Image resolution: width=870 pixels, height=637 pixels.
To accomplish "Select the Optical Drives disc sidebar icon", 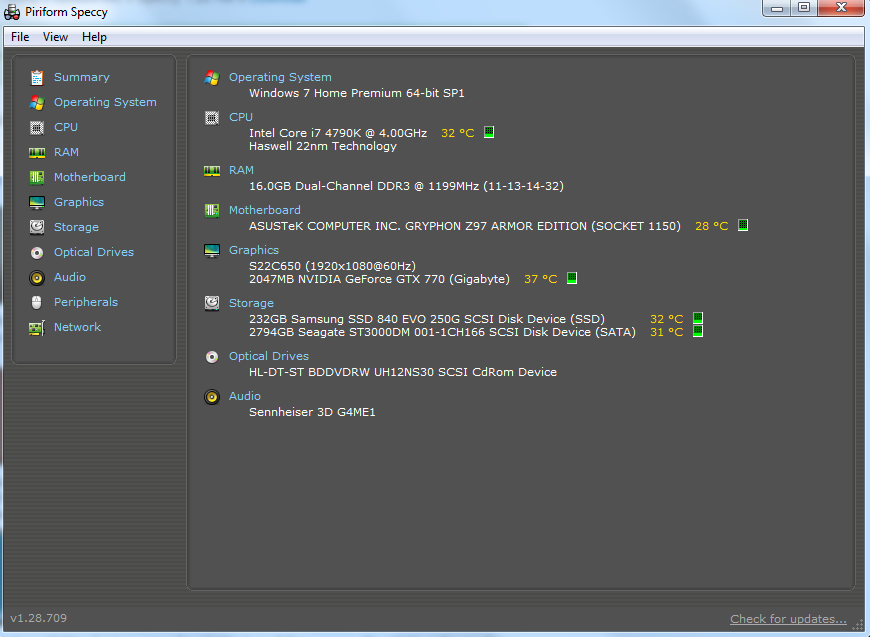I will pos(37,253).
